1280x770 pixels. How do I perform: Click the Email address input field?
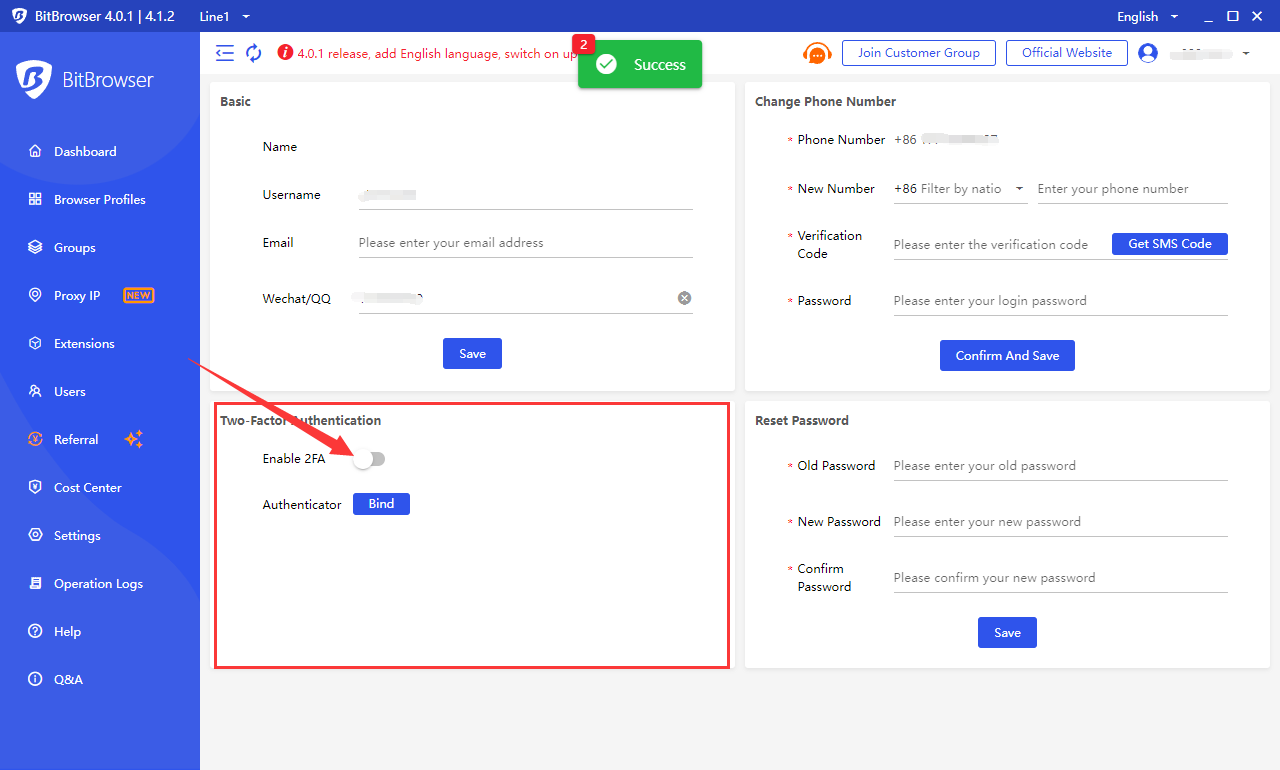[x=525, y=243]
